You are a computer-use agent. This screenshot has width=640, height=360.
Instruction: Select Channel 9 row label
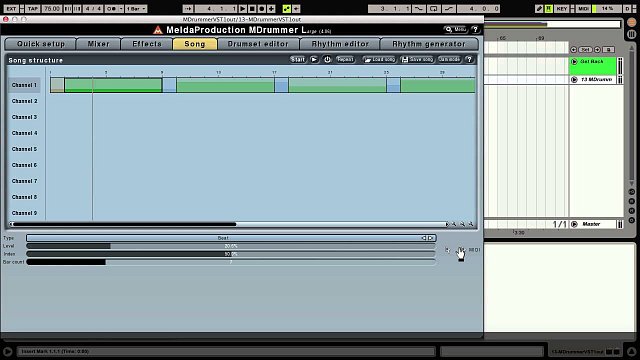[24, 213]
